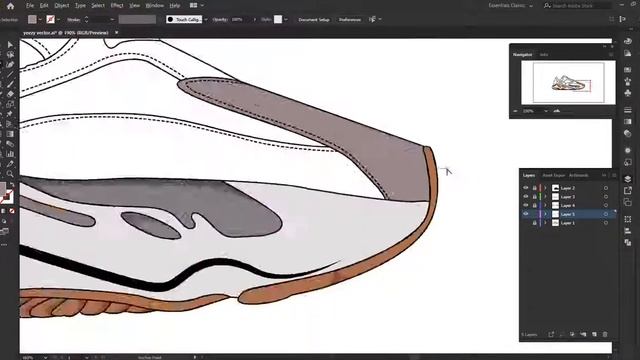Select the Paintbrush tool
This screenshot has height=360, width=640.
tap(10, 84)
